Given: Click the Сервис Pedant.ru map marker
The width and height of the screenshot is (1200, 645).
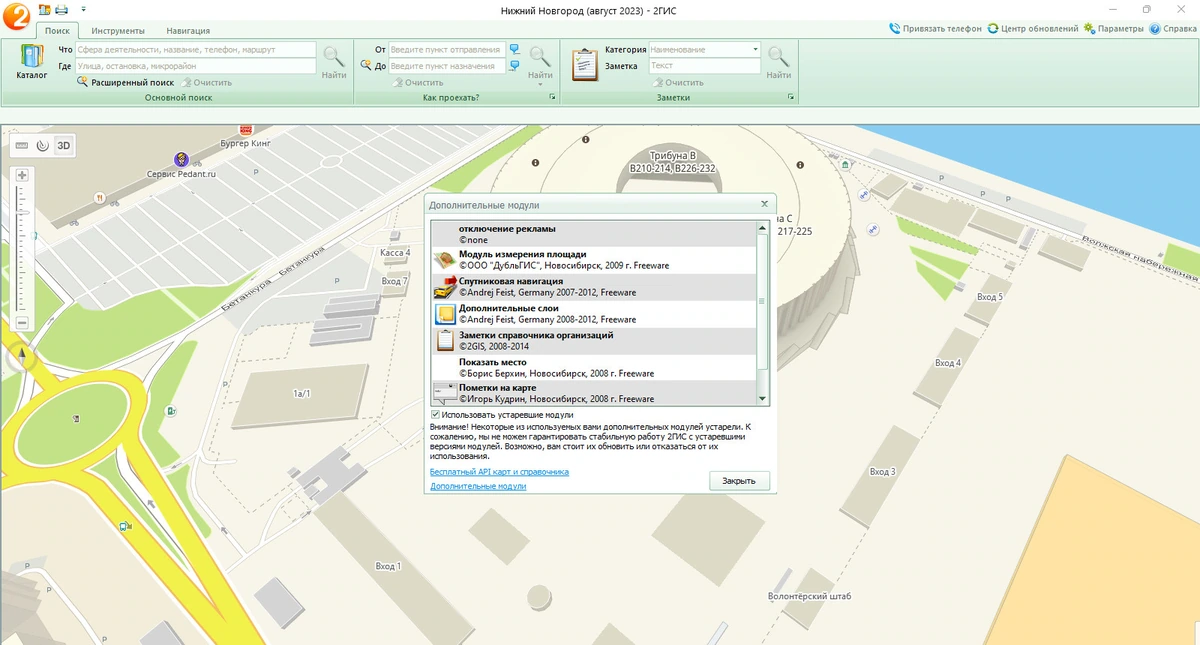Looking at the screenshot, I should pyautogui.click(x=181, y=159).
